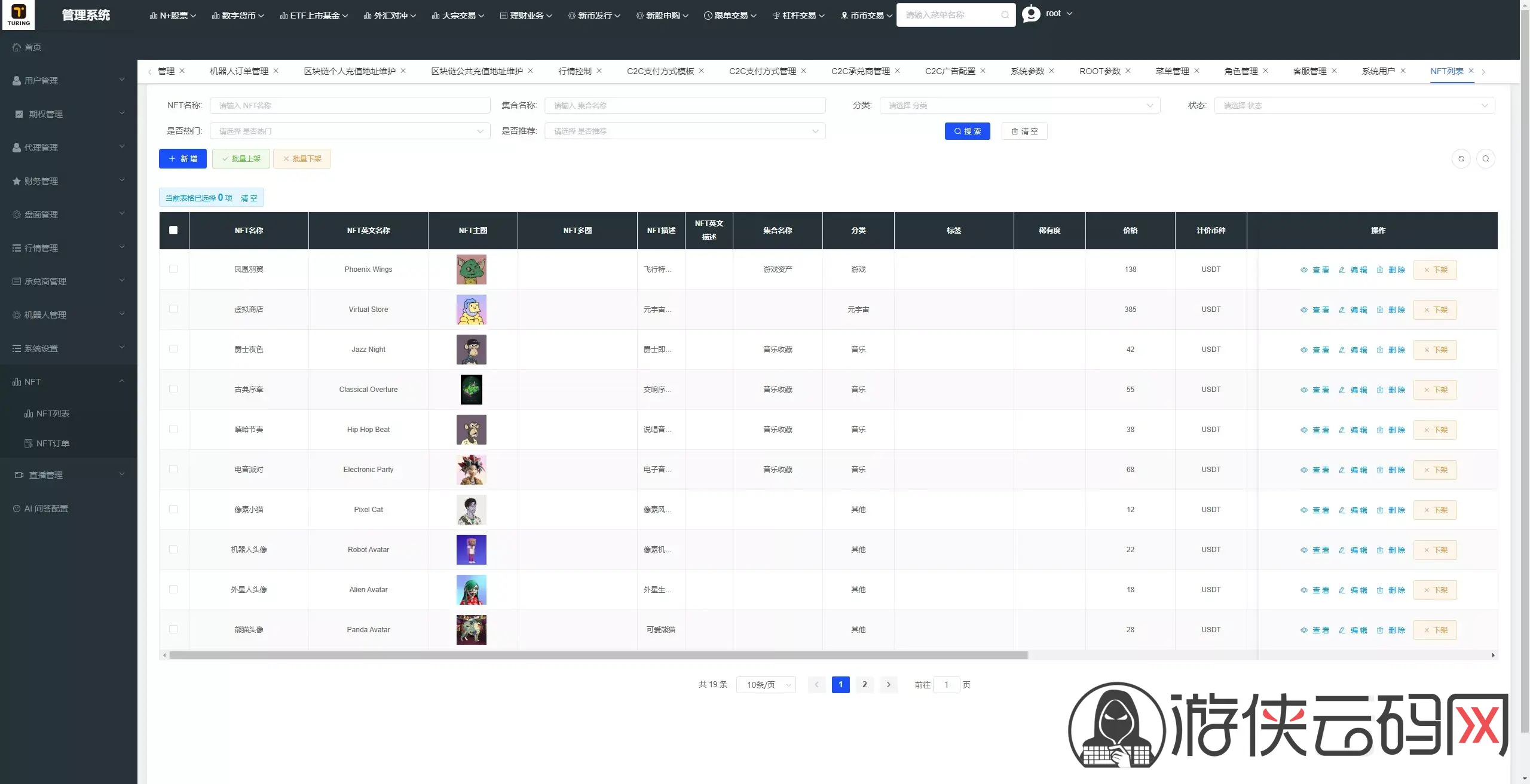Open the 分类 dropdown filter

point(1020,105)
